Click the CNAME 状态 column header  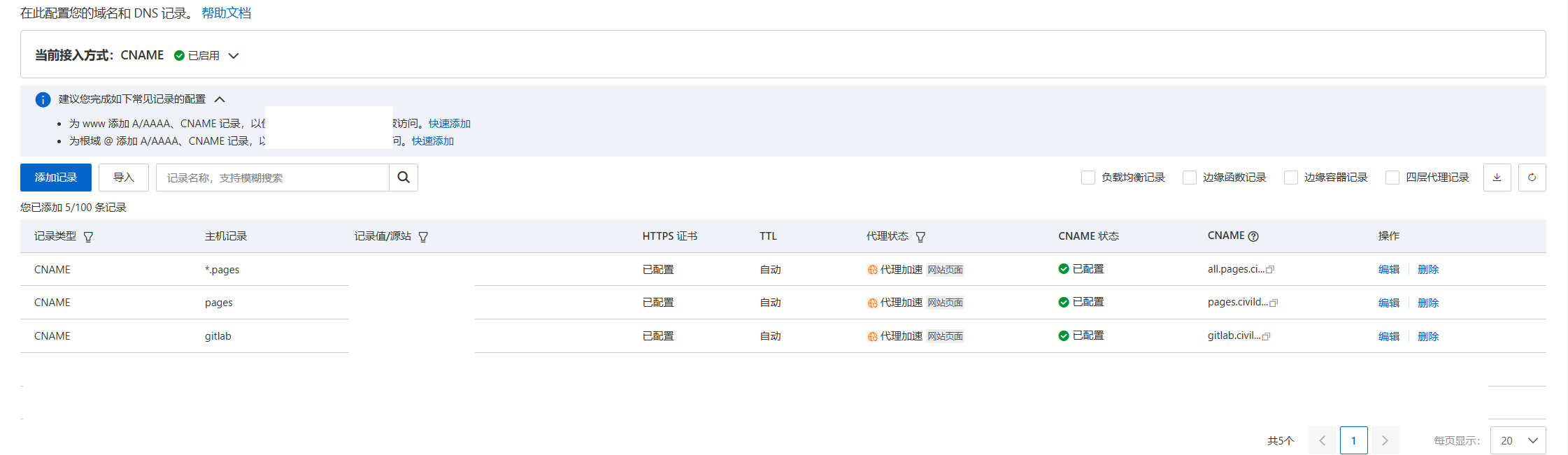(x=1088, y=236)
